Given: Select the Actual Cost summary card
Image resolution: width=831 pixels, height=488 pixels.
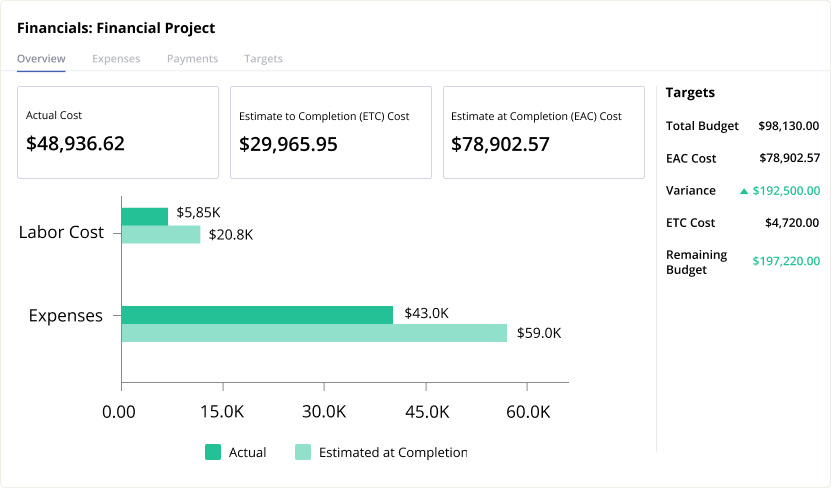Looking at the screenshot, I should (x=117, y=132).
